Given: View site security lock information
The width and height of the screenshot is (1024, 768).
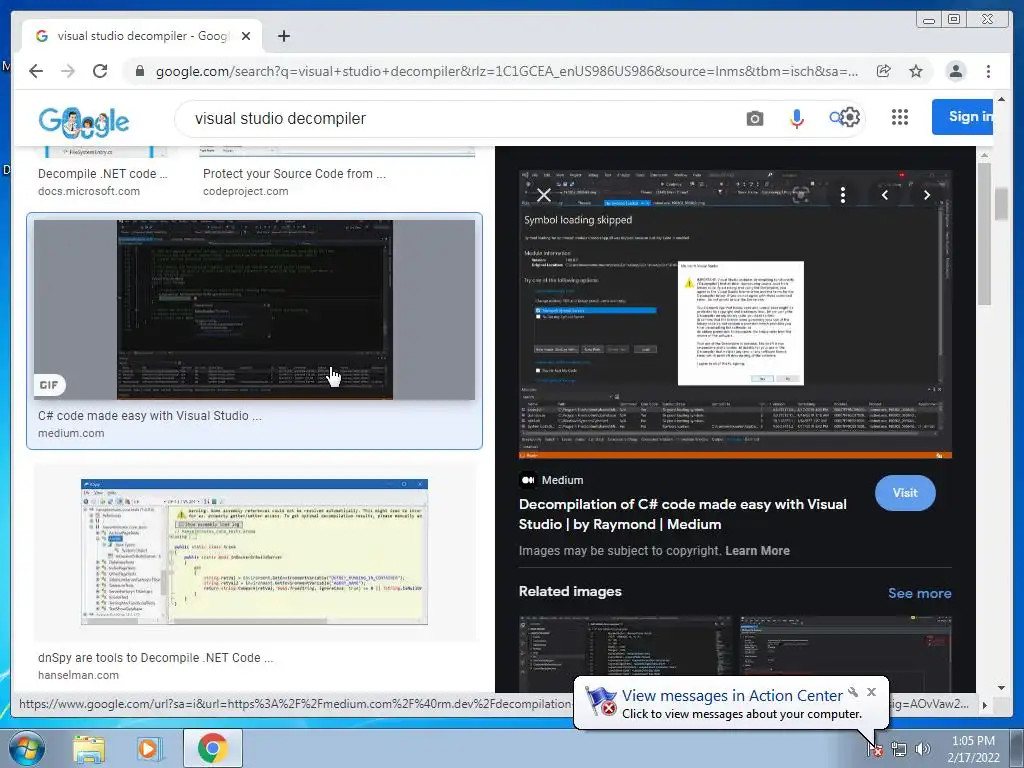Looking at the screenshot, I should [x=139, y=71].
